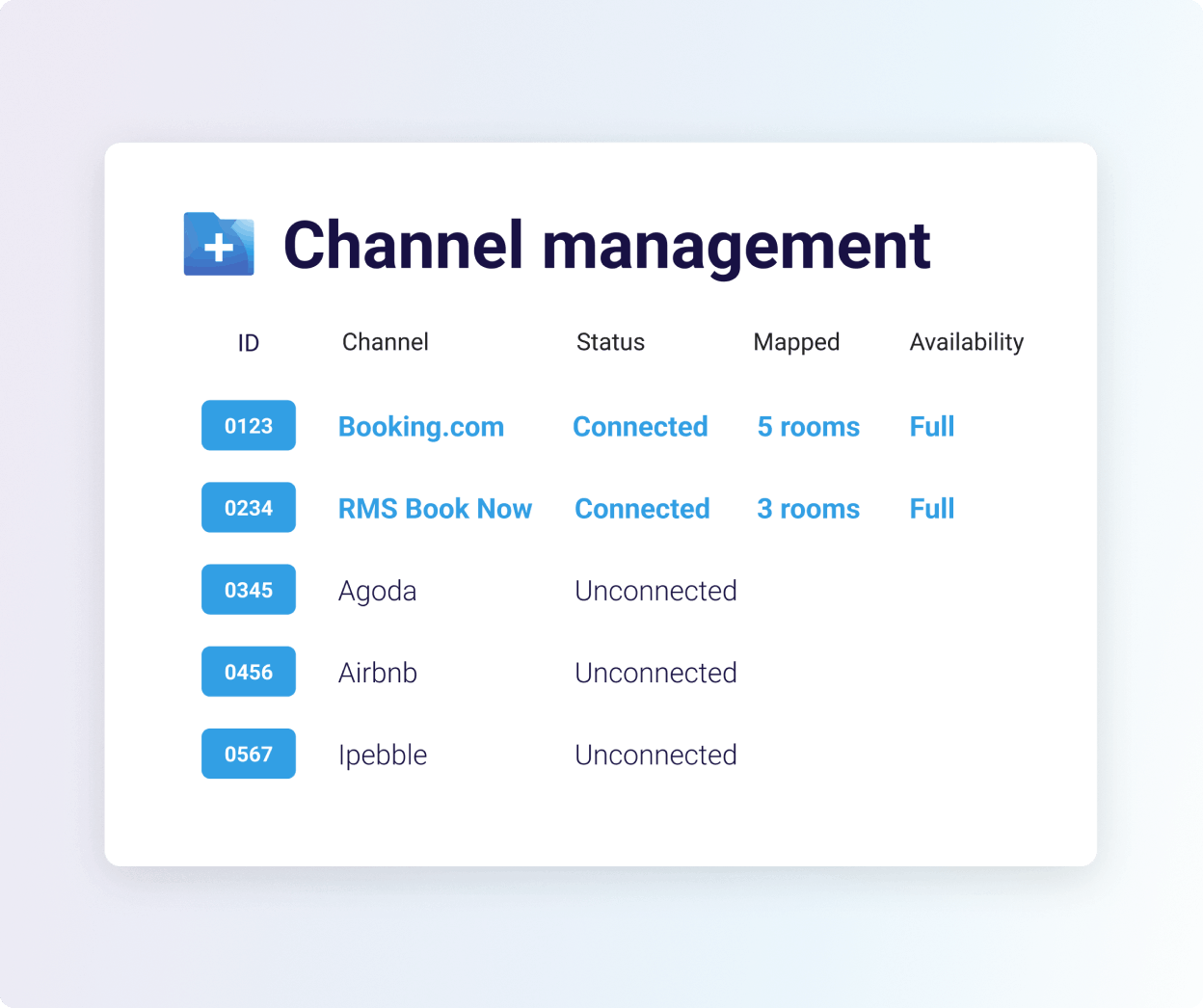Select the ID column header
This screenshot has height=1008, width=1203.
point(249,343)
